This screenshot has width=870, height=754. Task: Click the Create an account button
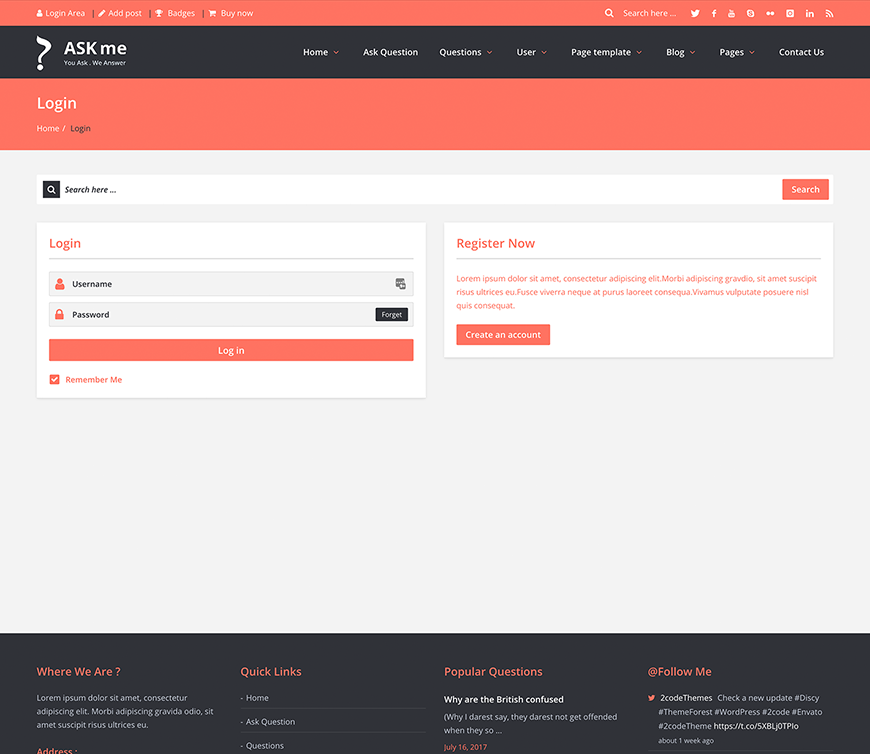point(503,335)
